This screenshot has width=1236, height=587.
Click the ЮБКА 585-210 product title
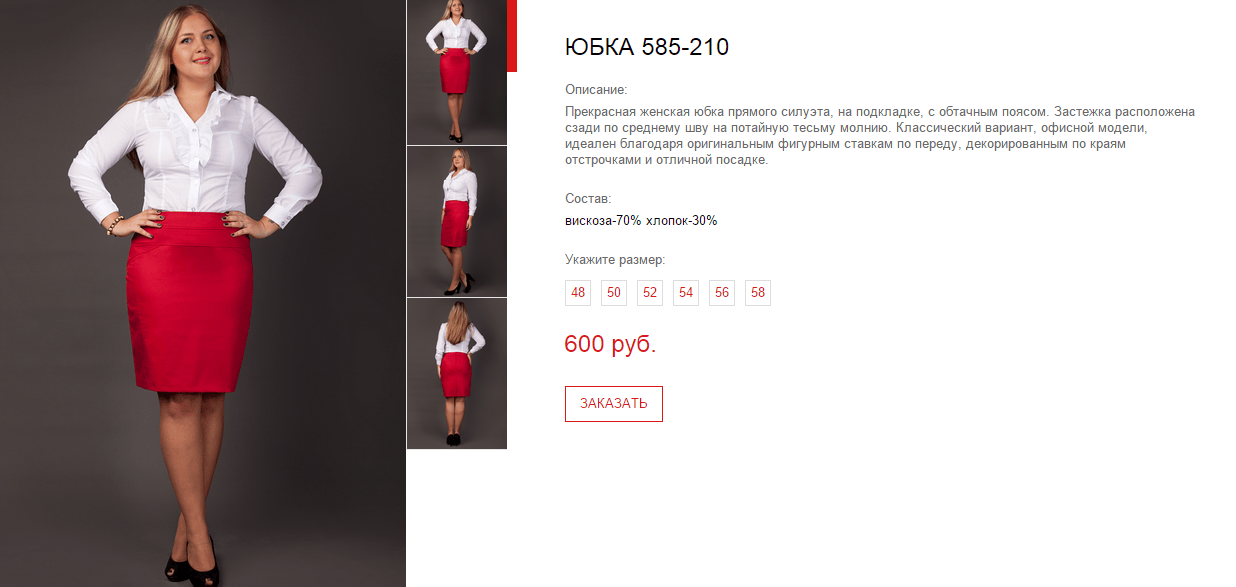click(647, 47)
